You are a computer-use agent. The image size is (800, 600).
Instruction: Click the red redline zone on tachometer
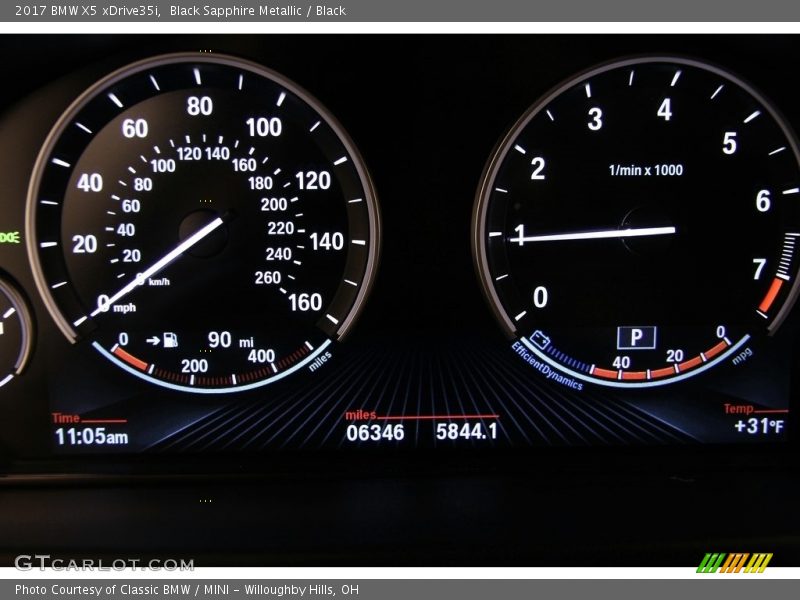(x=770, y=295)
